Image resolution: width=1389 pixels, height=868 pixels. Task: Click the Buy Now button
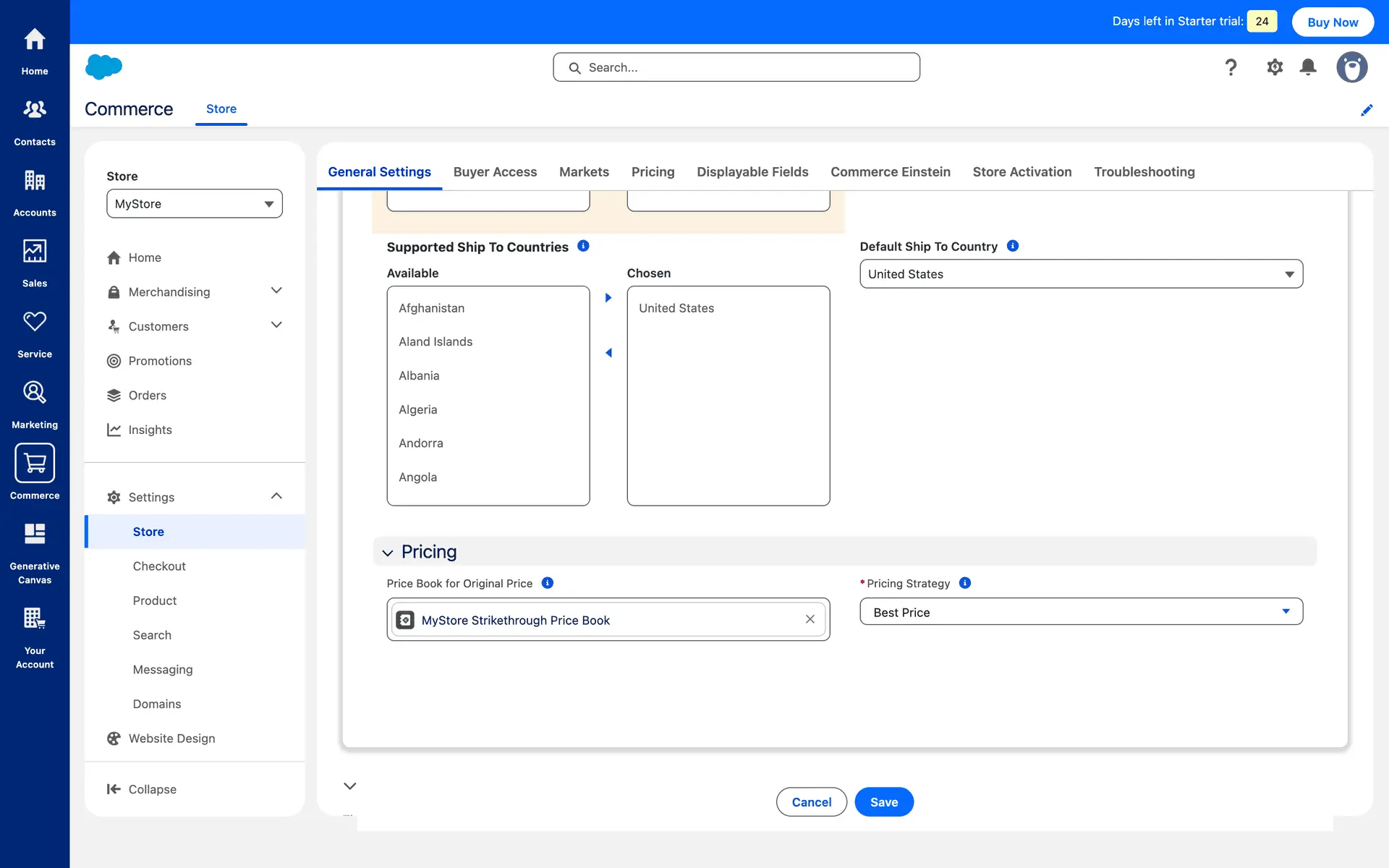[1332, 22]
